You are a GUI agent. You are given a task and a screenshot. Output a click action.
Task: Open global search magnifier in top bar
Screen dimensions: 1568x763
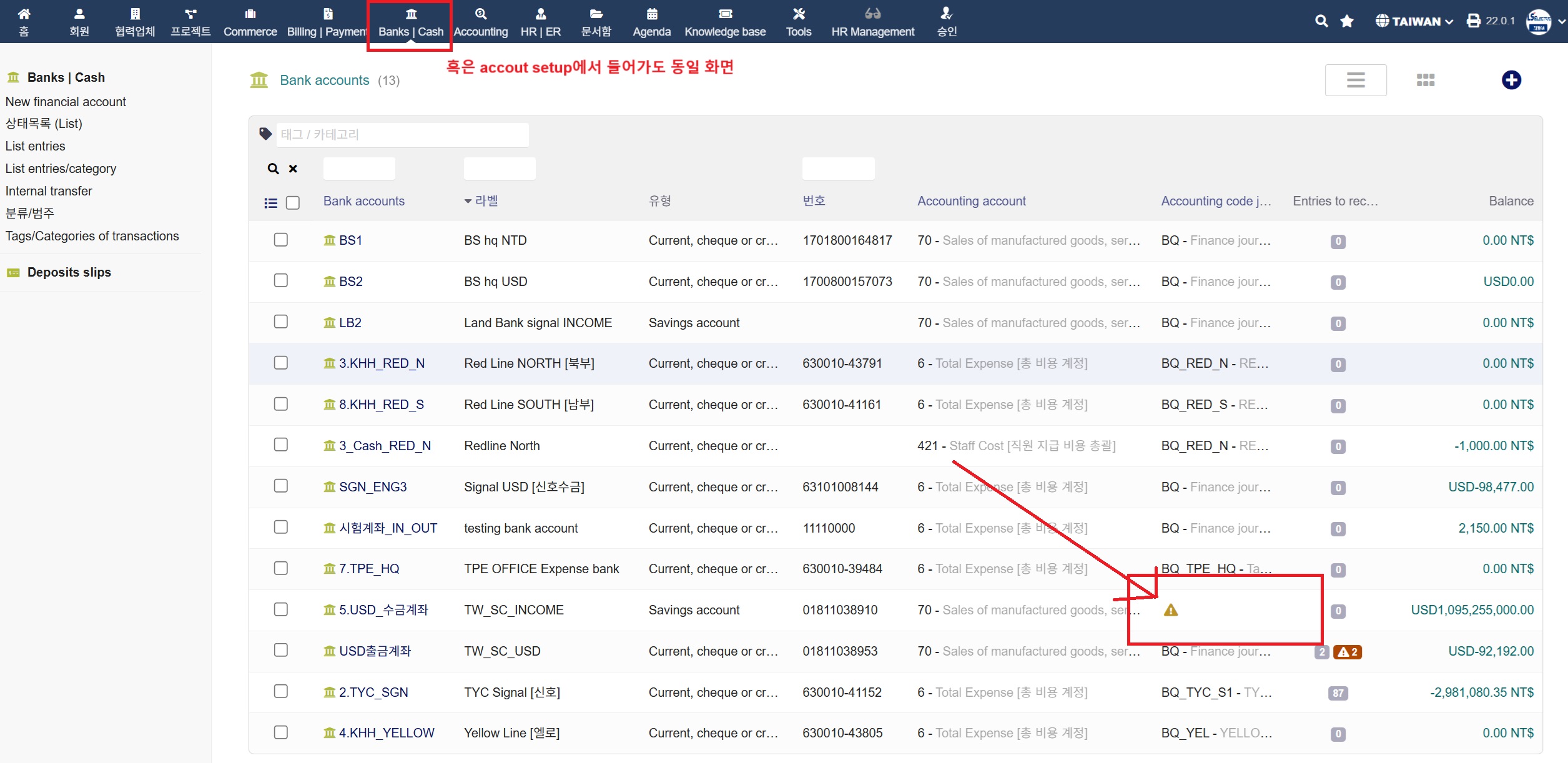(1321, 21)
